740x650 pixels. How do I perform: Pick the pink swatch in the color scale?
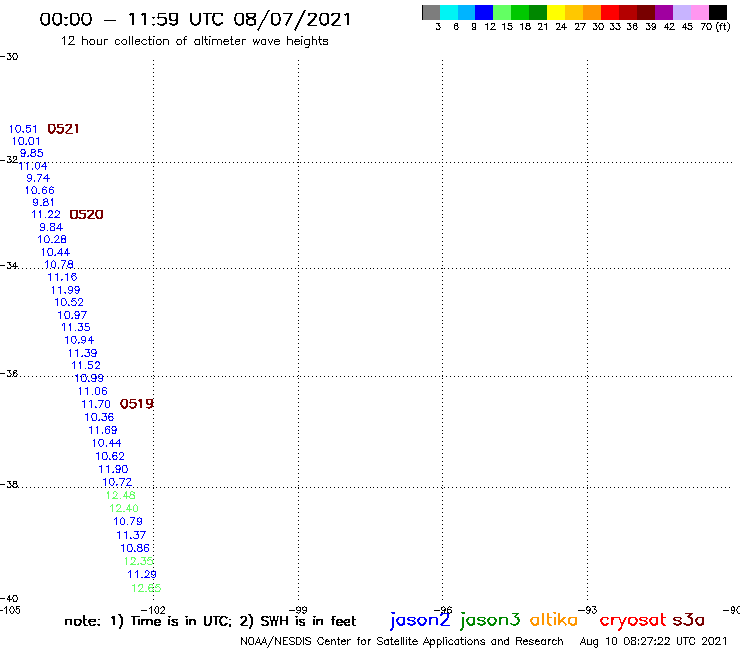[x=700, y=12]
